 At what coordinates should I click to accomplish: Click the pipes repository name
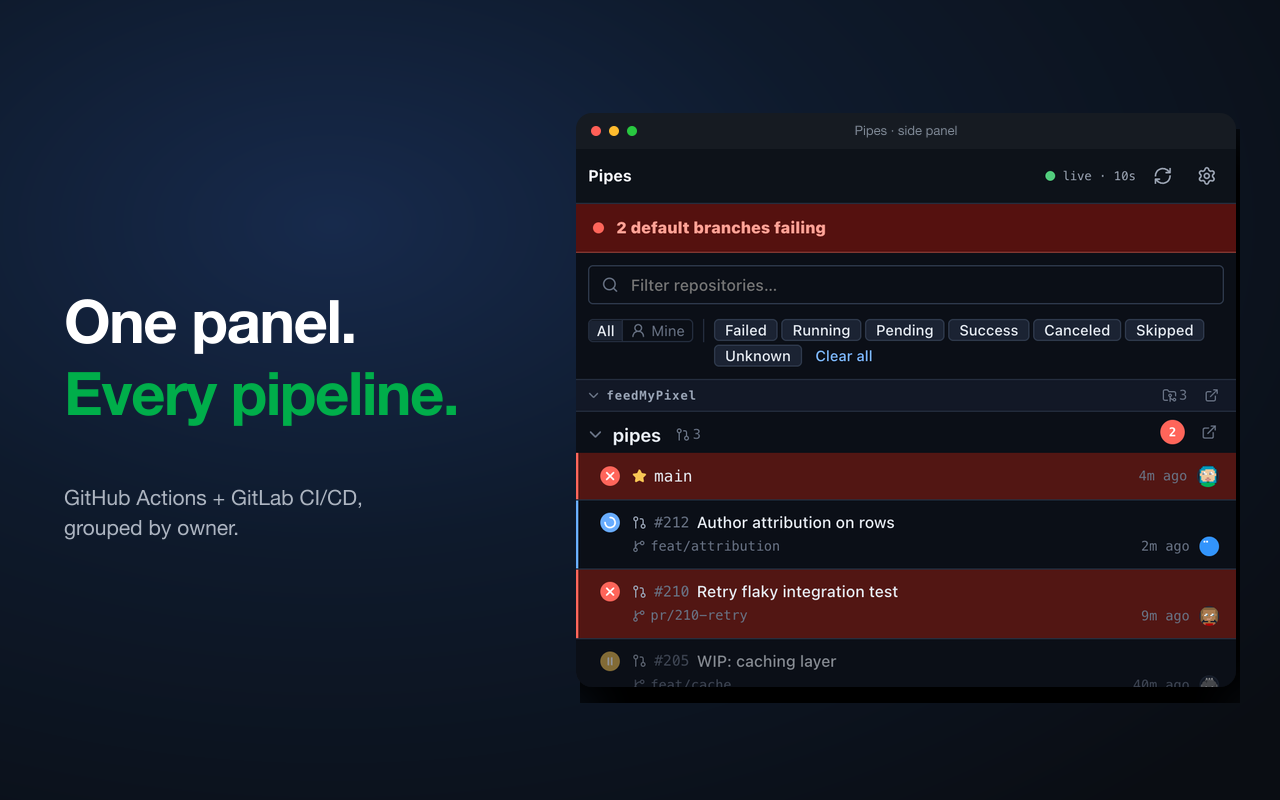(637, 435)
